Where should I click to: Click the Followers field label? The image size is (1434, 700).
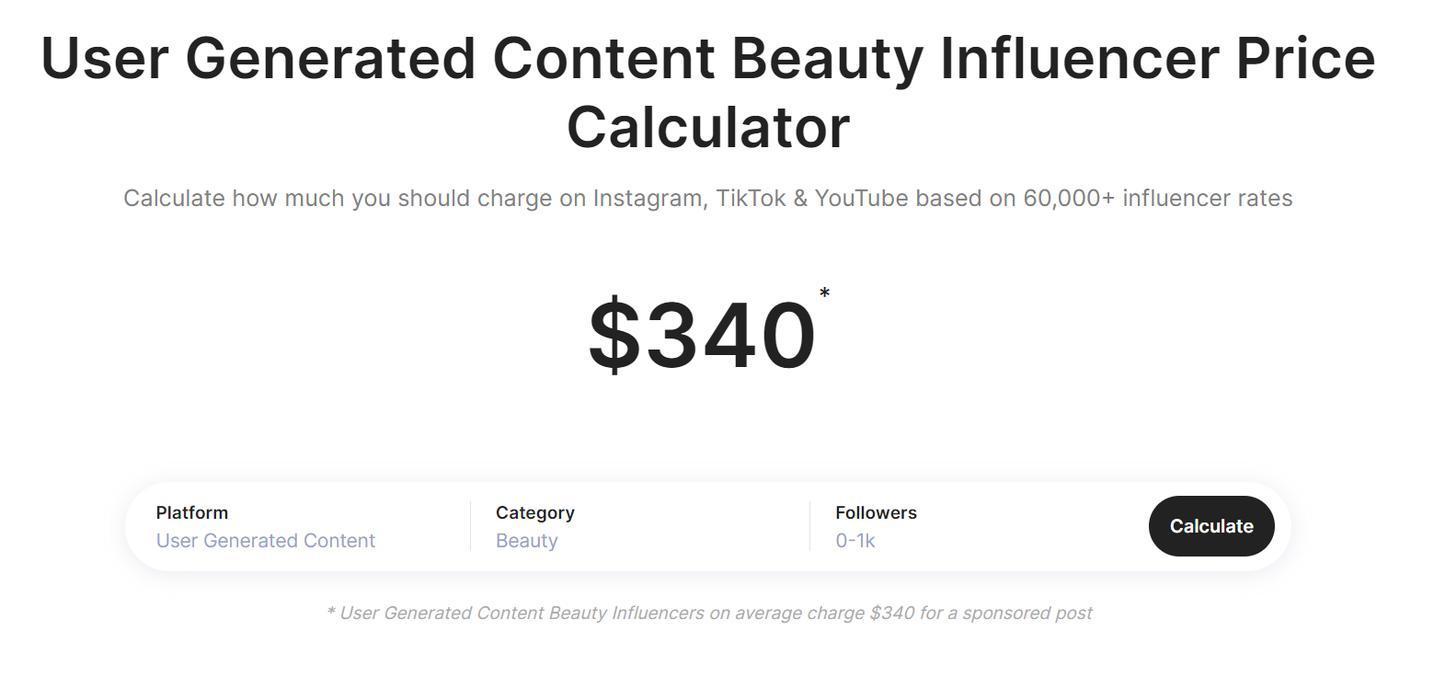876,513
